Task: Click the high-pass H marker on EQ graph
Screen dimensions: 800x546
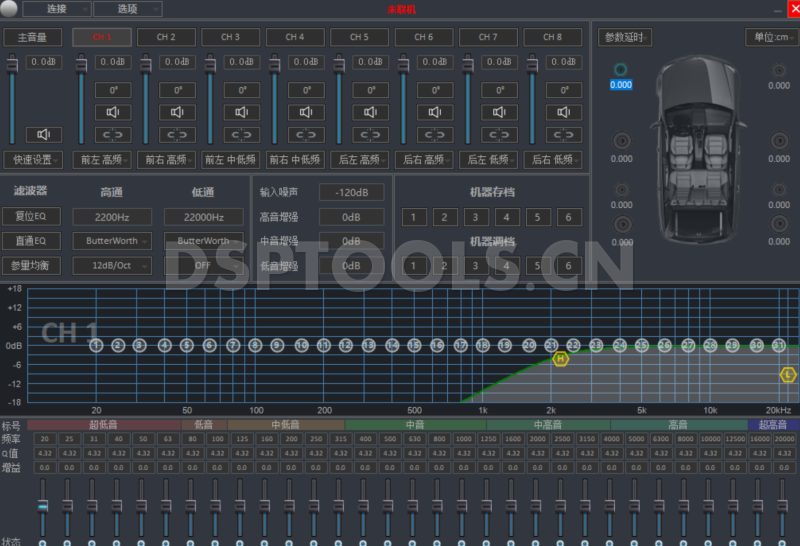Action: click(560, 358)
